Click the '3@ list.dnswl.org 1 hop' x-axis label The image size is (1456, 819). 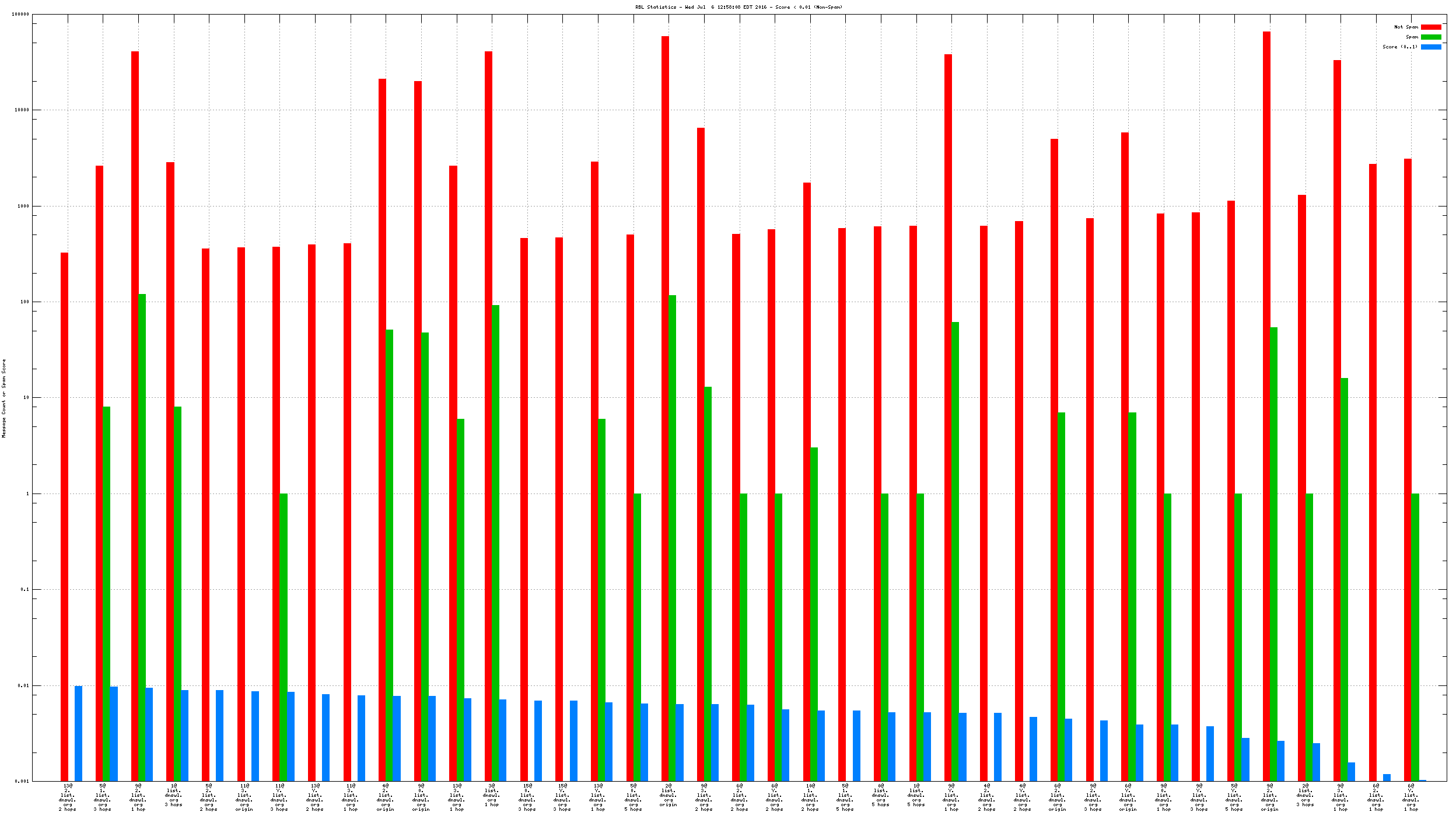tap(492, 795)
